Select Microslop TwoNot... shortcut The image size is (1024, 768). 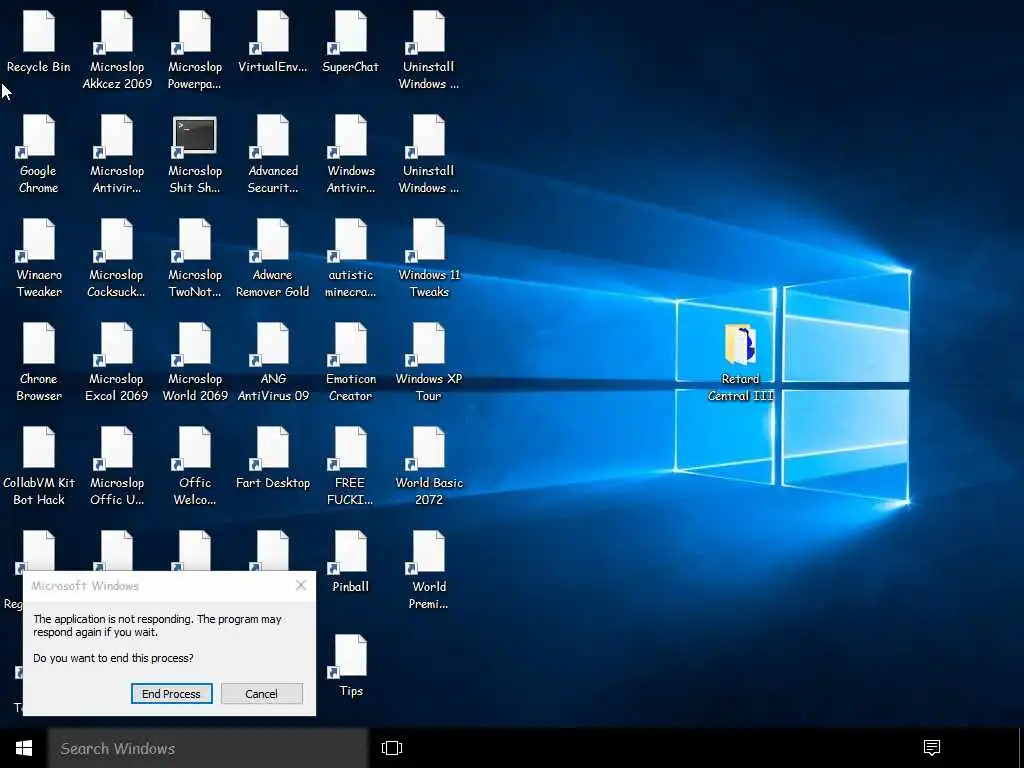[195, 258]
